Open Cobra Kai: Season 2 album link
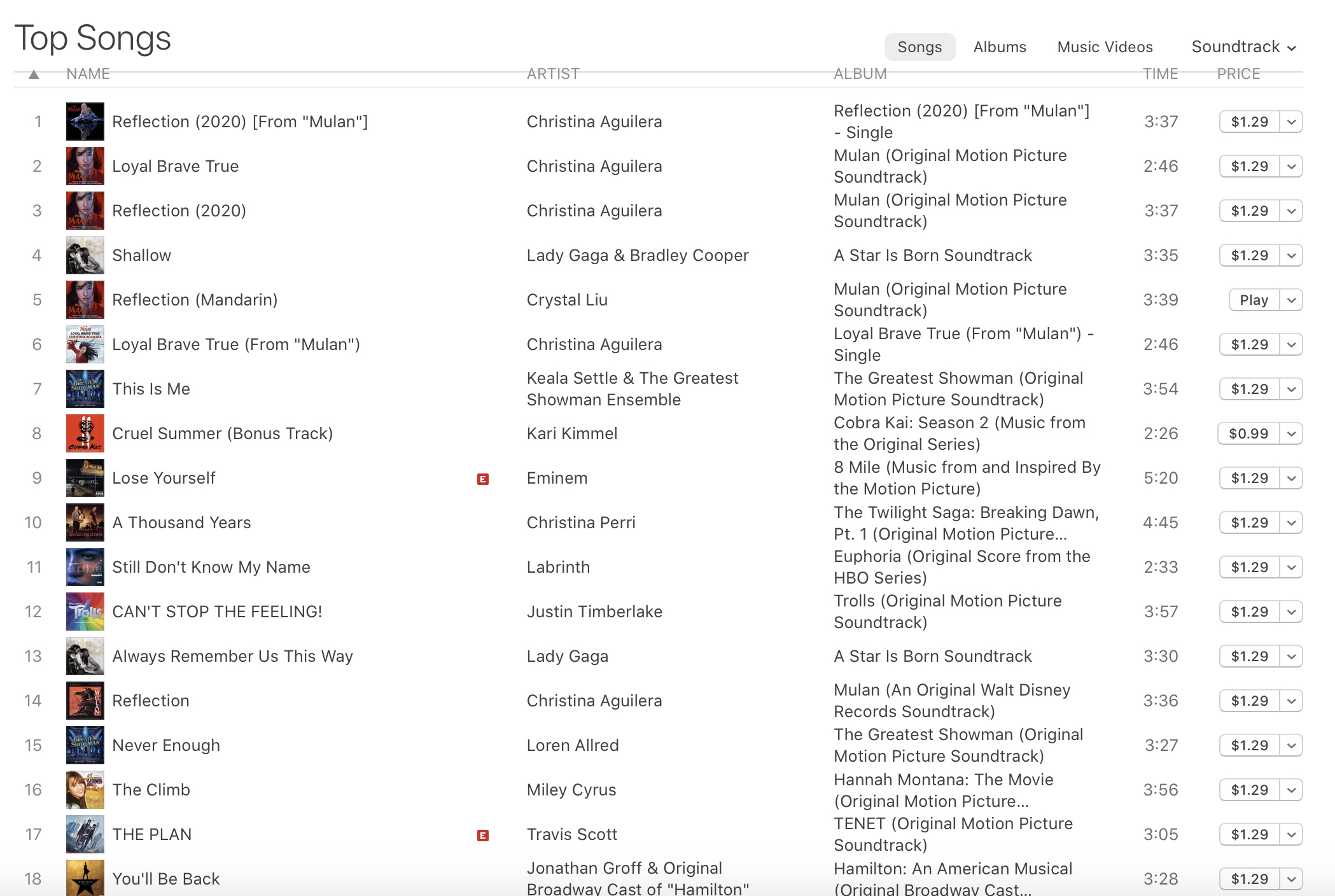This screenshot has height=896, width=1335. (x=960, y=433)
